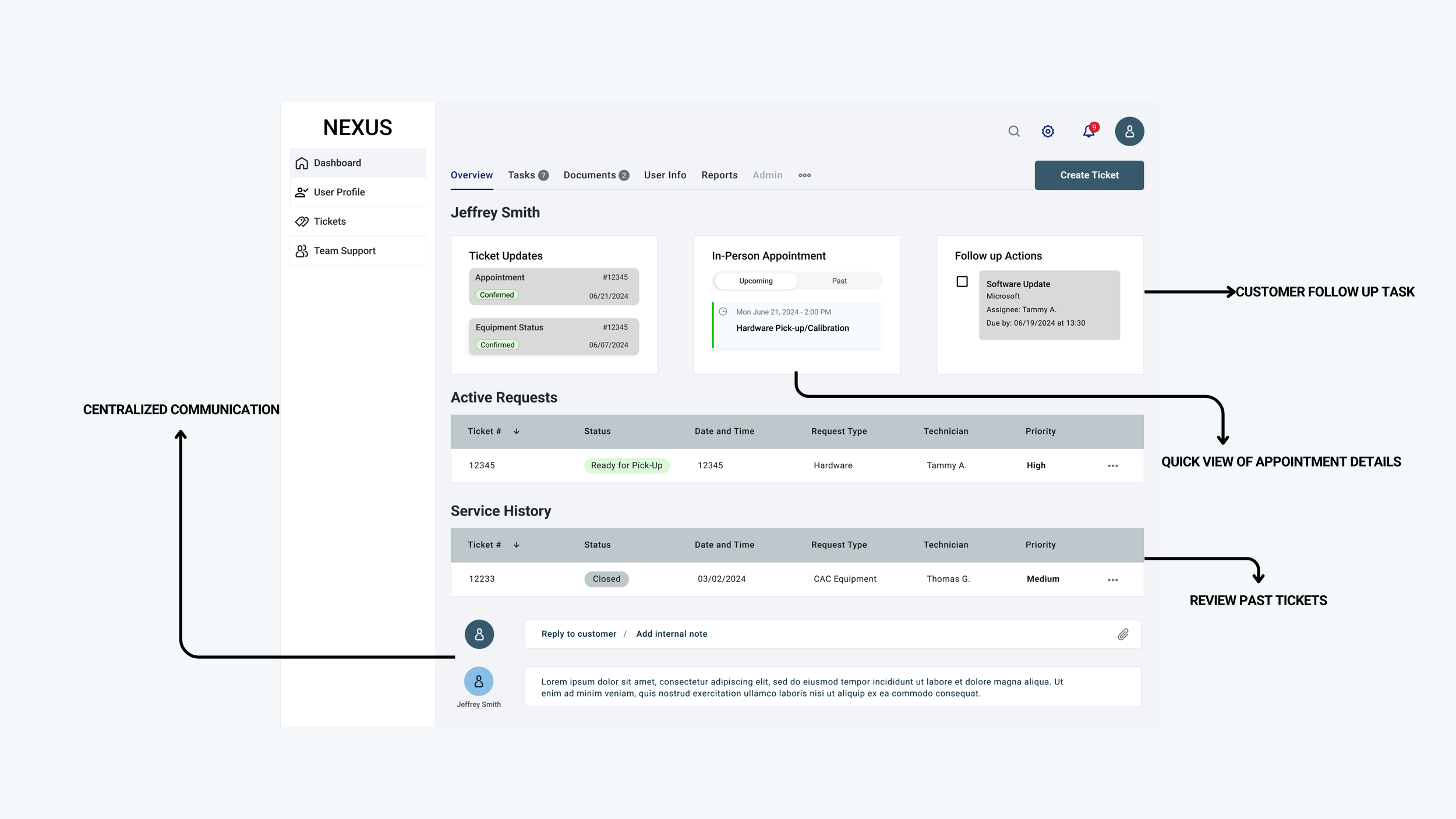Go to User Profile in the sidebar
This screenshot has width=1456, height=819.
pos(339,192)
